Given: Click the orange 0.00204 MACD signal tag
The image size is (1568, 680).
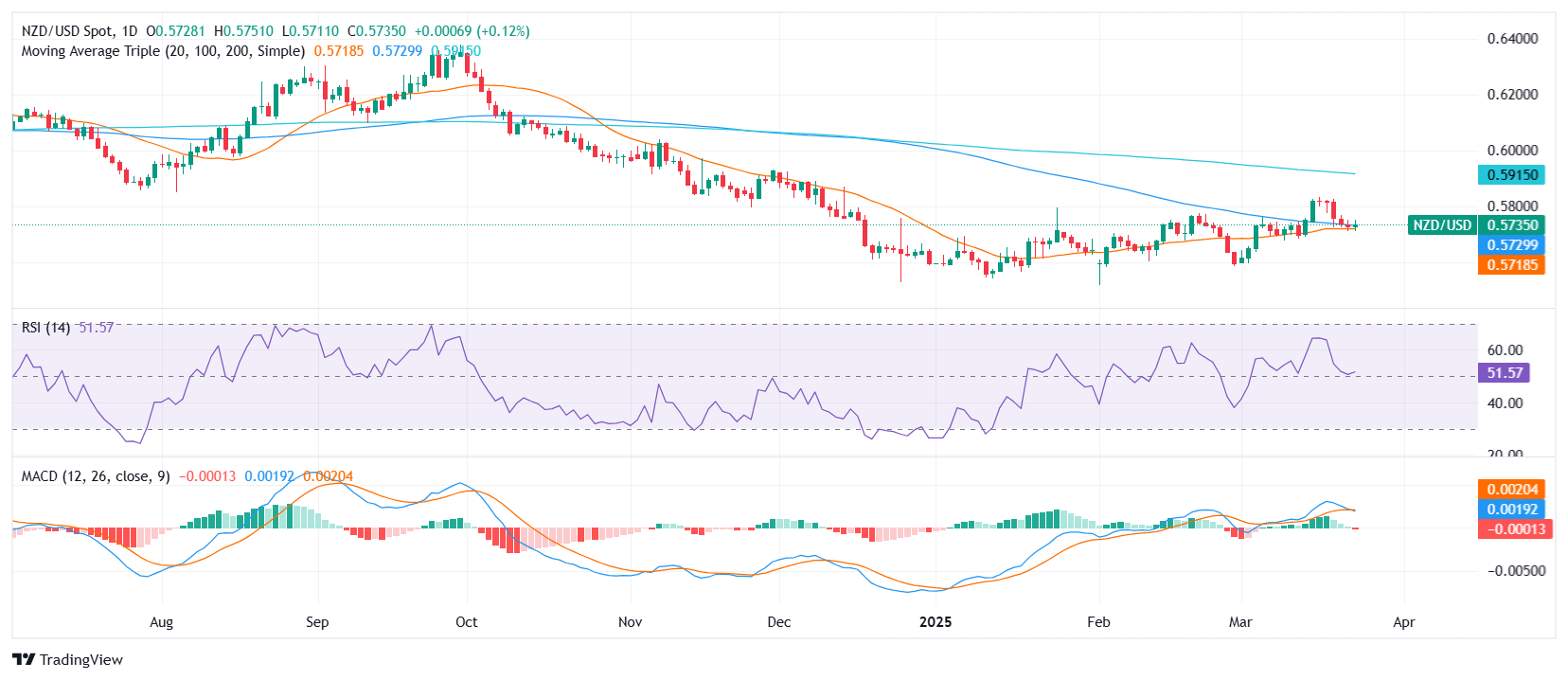Looking at the screenshot, I should click(x=1511, y=490).
